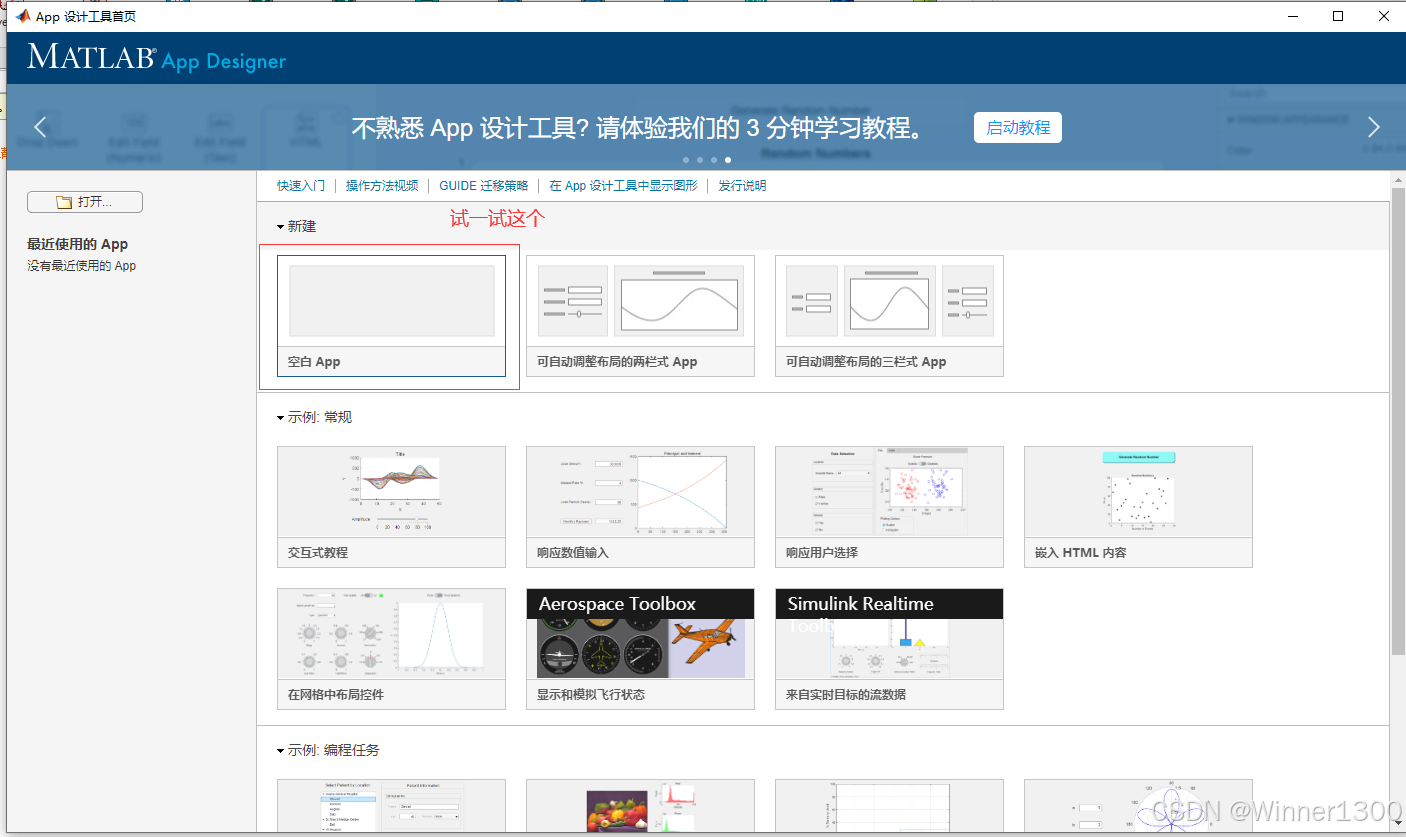Select the first banner pagination dot

click(x=686, y=160)
